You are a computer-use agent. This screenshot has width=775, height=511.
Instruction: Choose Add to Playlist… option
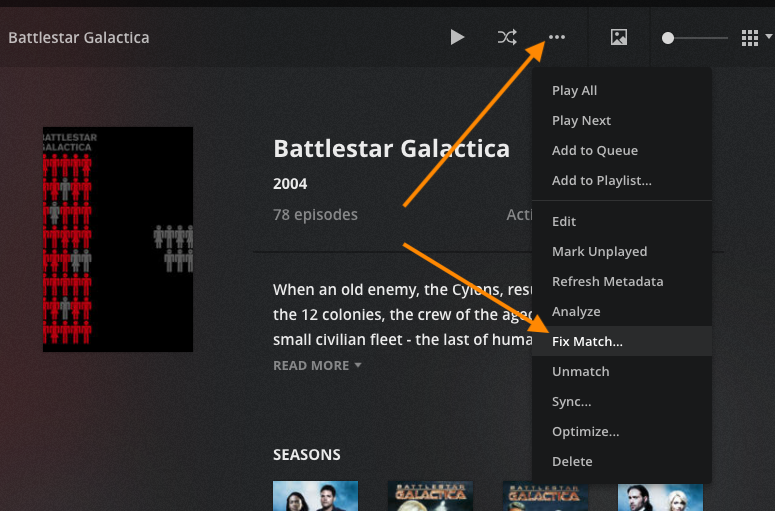click(622, 180)
